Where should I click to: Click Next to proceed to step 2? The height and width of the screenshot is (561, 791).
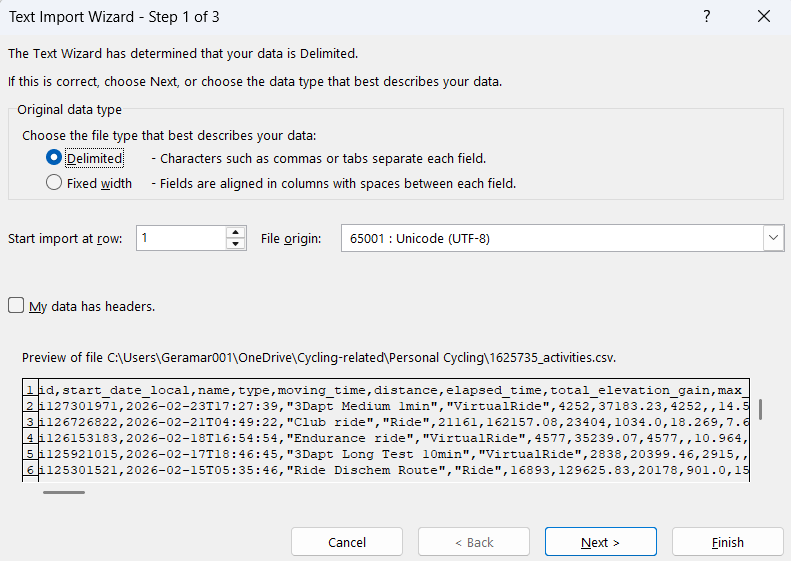click(x=600, y=542)
